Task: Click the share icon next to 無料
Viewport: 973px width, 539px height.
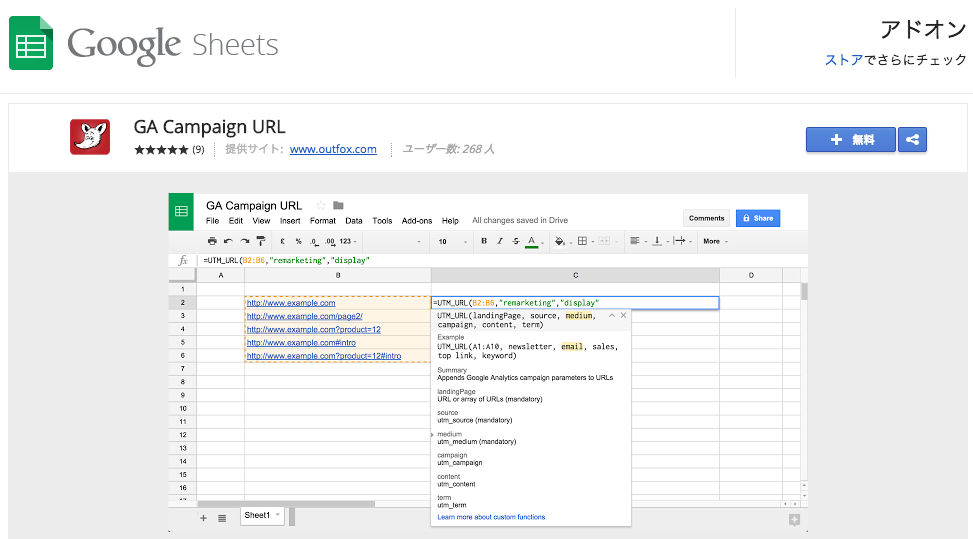Action: click(x=912, y=140)
